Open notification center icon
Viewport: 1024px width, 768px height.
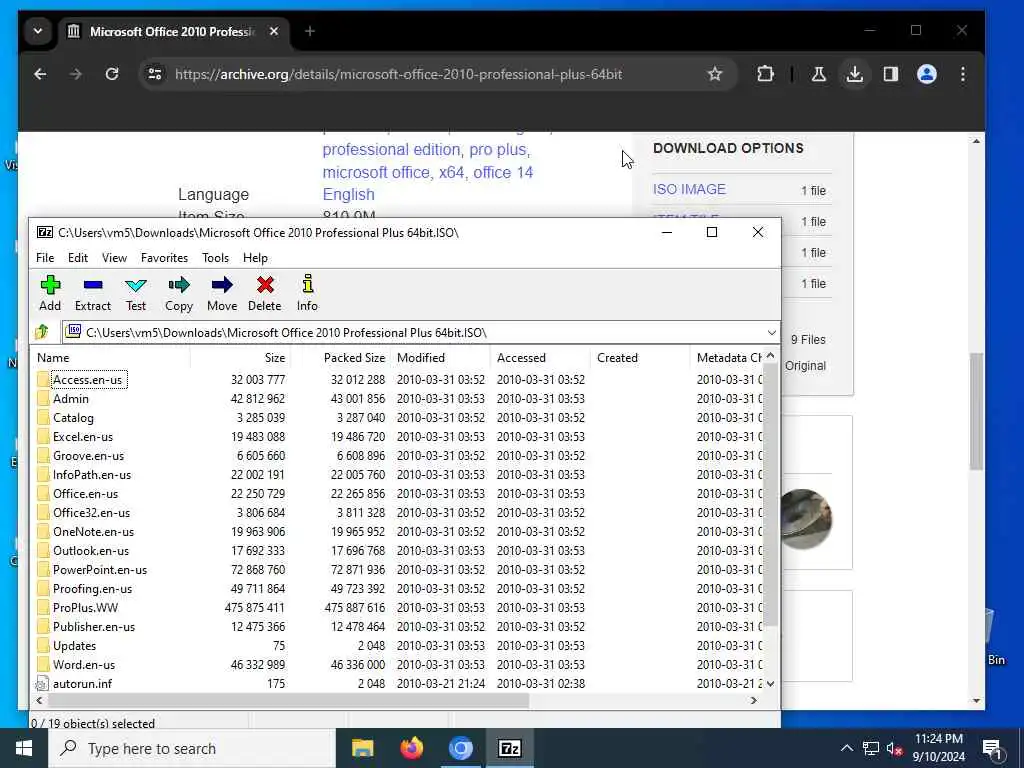[x=992, y=748]
